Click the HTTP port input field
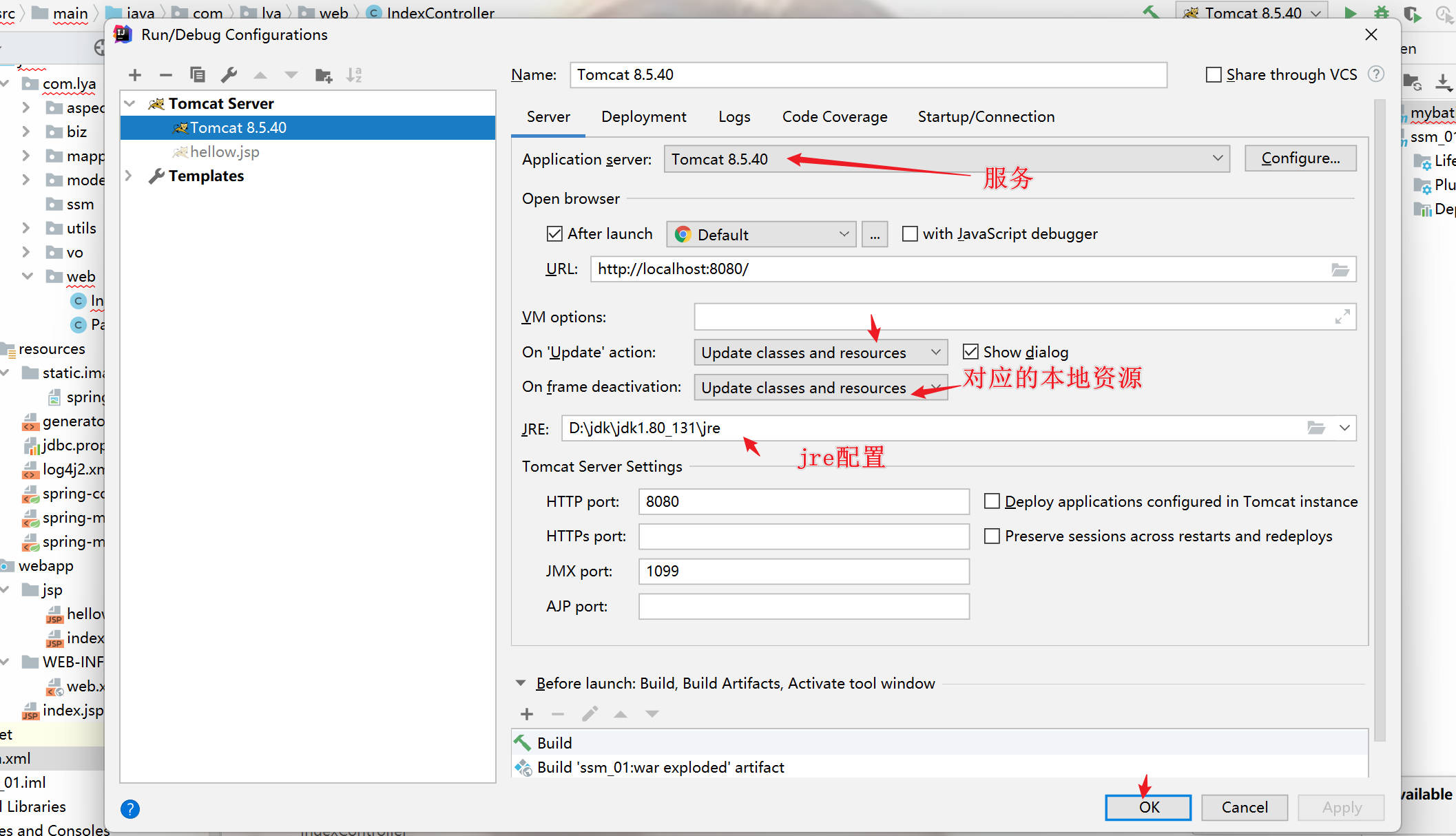 tap(803, 501)
